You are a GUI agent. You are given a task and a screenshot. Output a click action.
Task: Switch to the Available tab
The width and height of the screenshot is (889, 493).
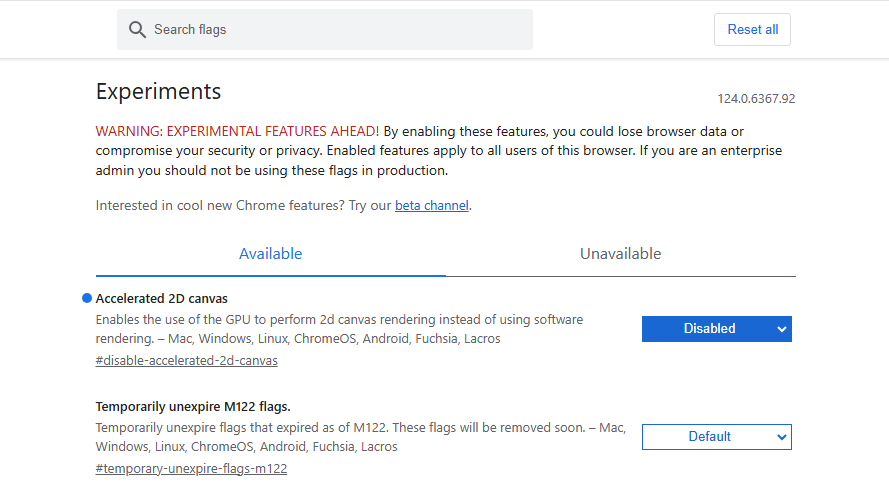point(270,254)
